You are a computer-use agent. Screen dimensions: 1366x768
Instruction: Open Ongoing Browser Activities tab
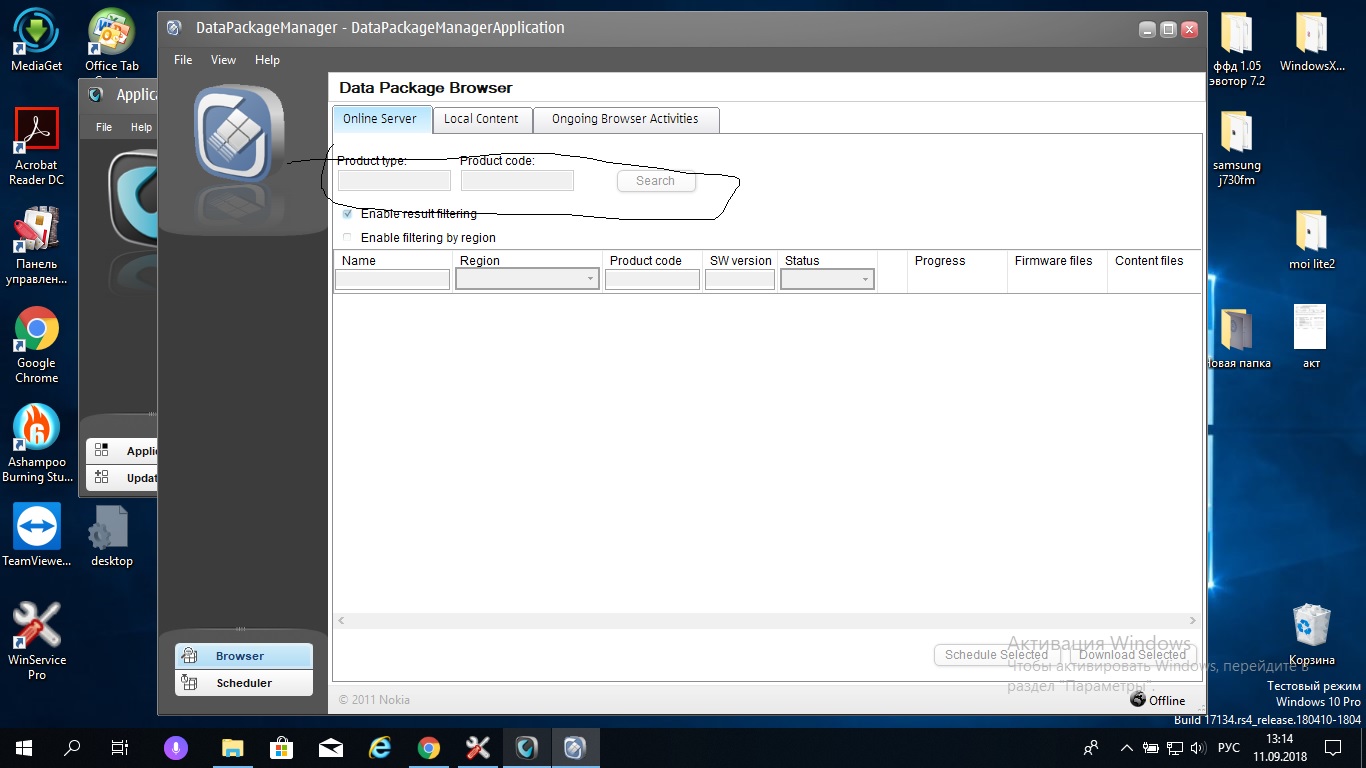click(625, 119)
